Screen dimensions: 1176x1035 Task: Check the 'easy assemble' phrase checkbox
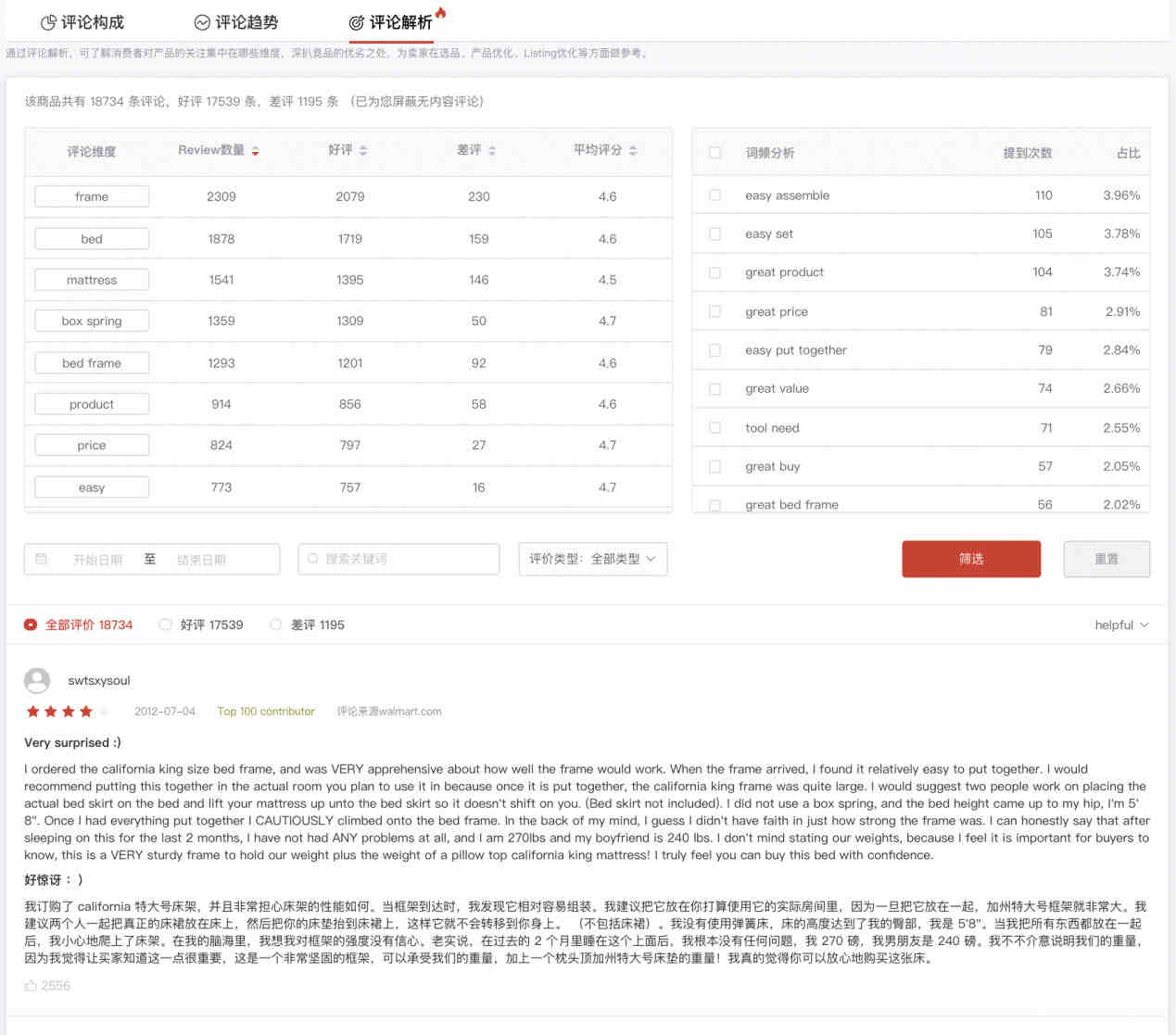714,196
